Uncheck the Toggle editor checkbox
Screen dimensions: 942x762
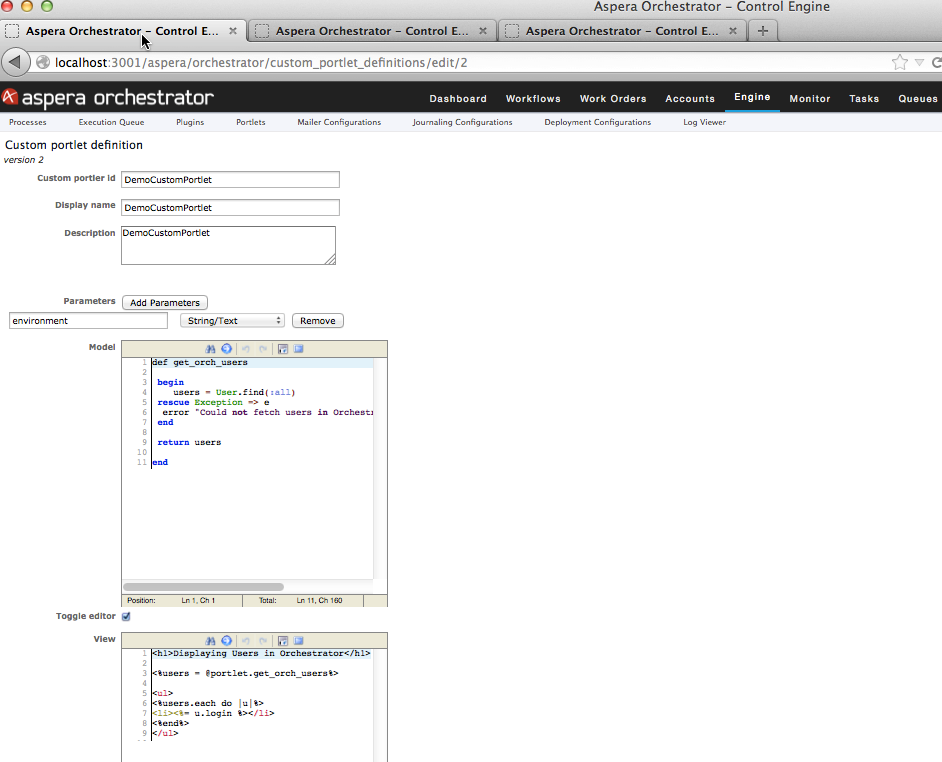tap(126, 617)
